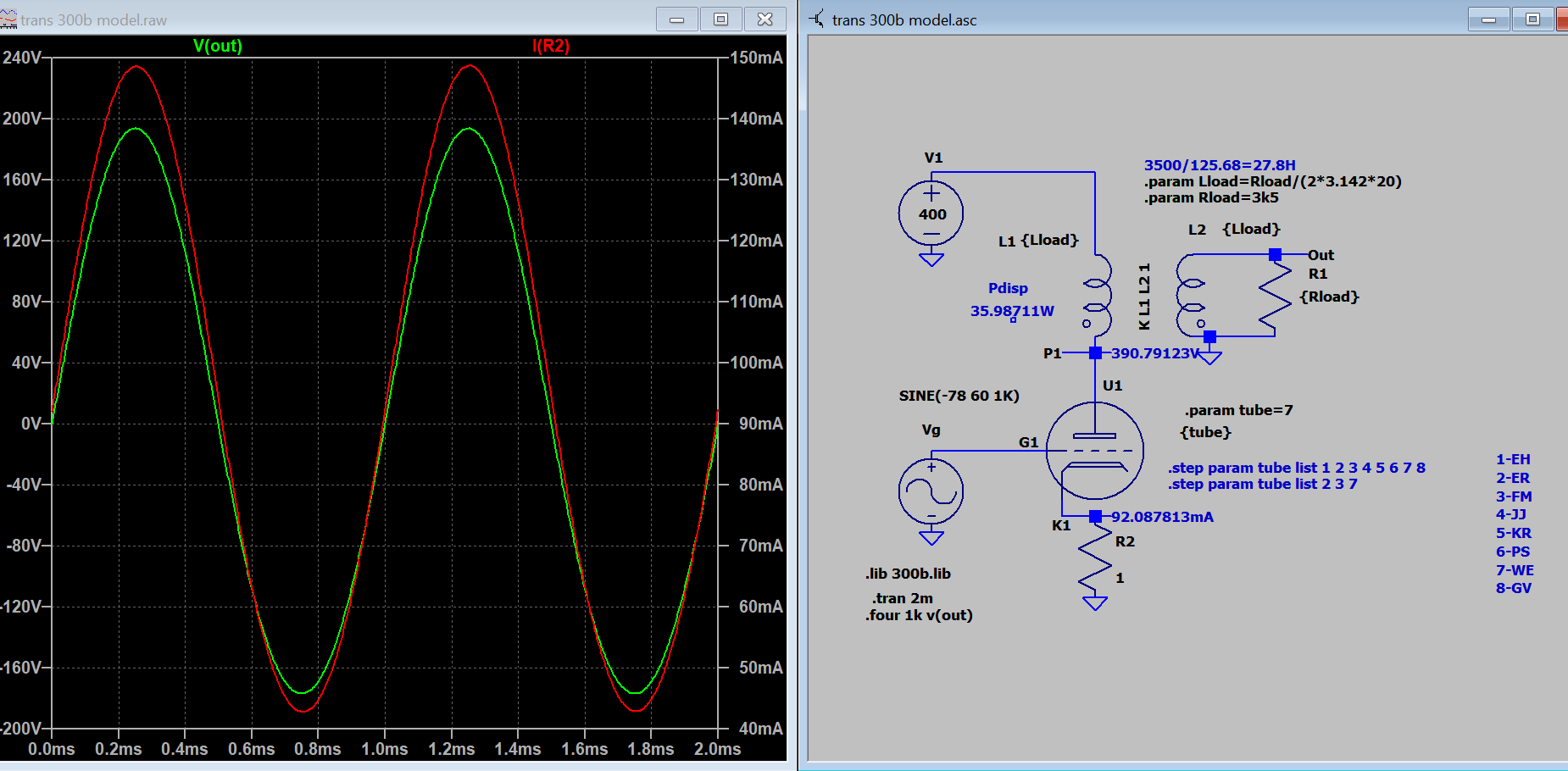Select the L1 inductor symbol

tap(1098, 295)
